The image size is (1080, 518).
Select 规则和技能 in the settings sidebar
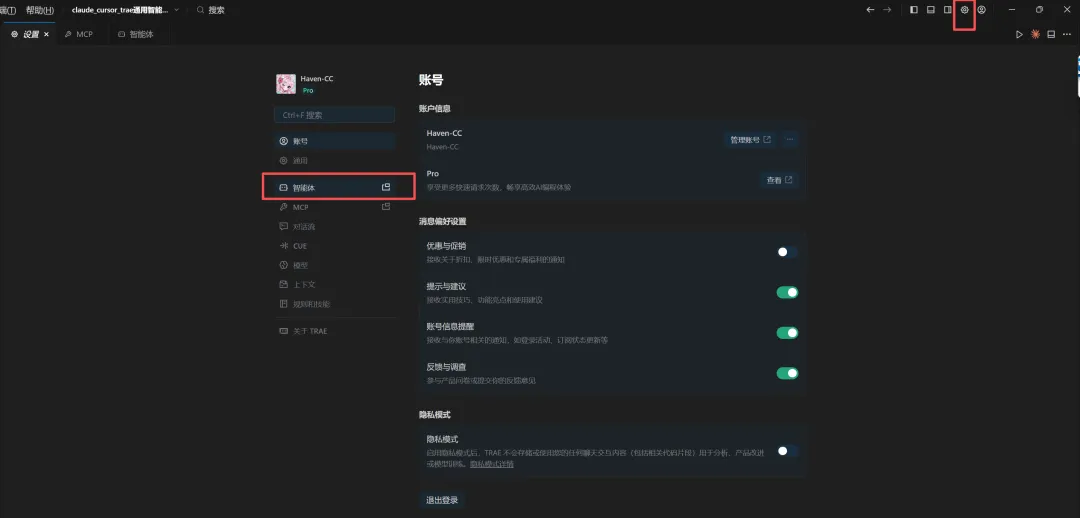click(334, 304)
